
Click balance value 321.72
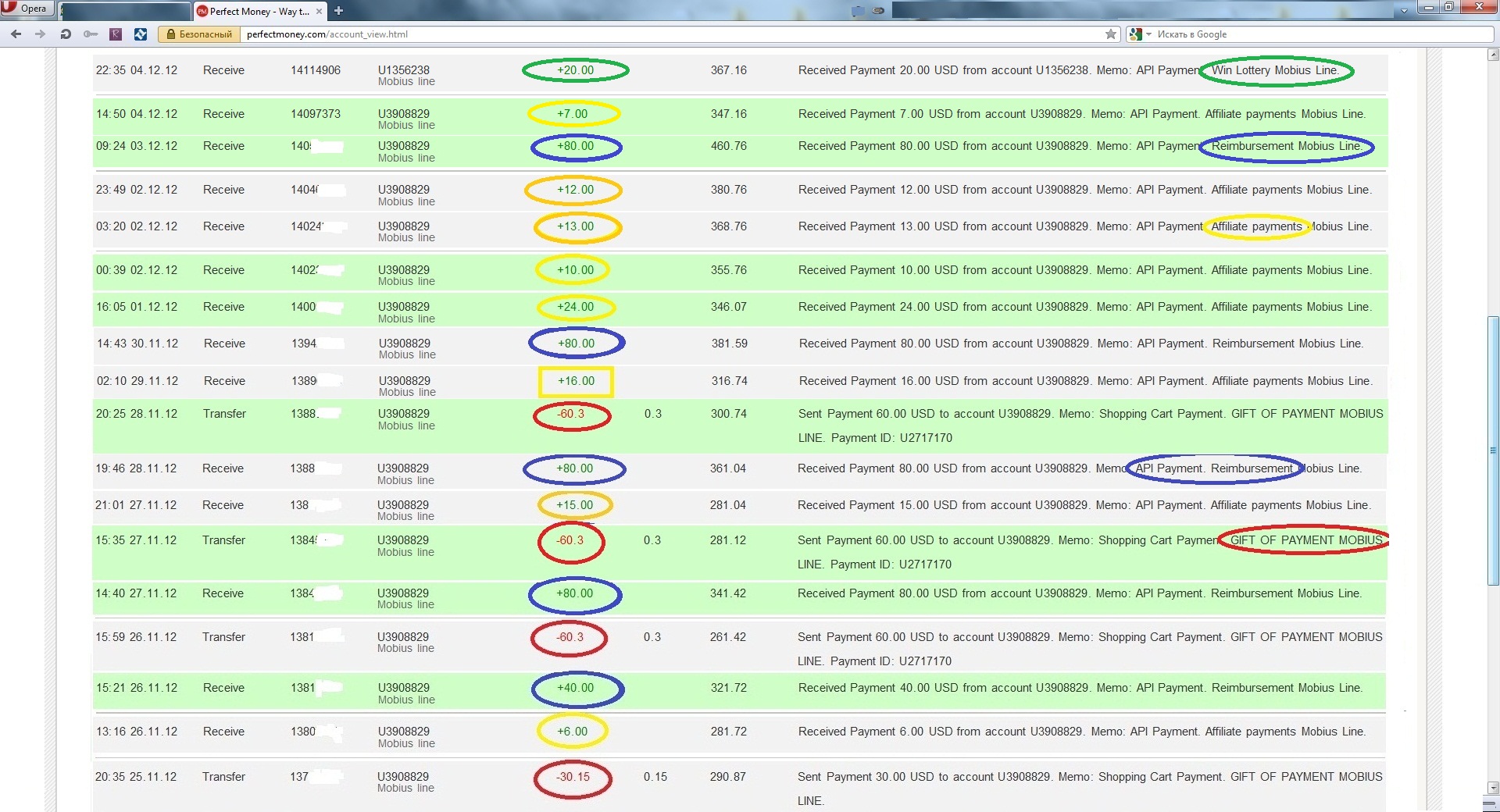(x=729, y=688)
